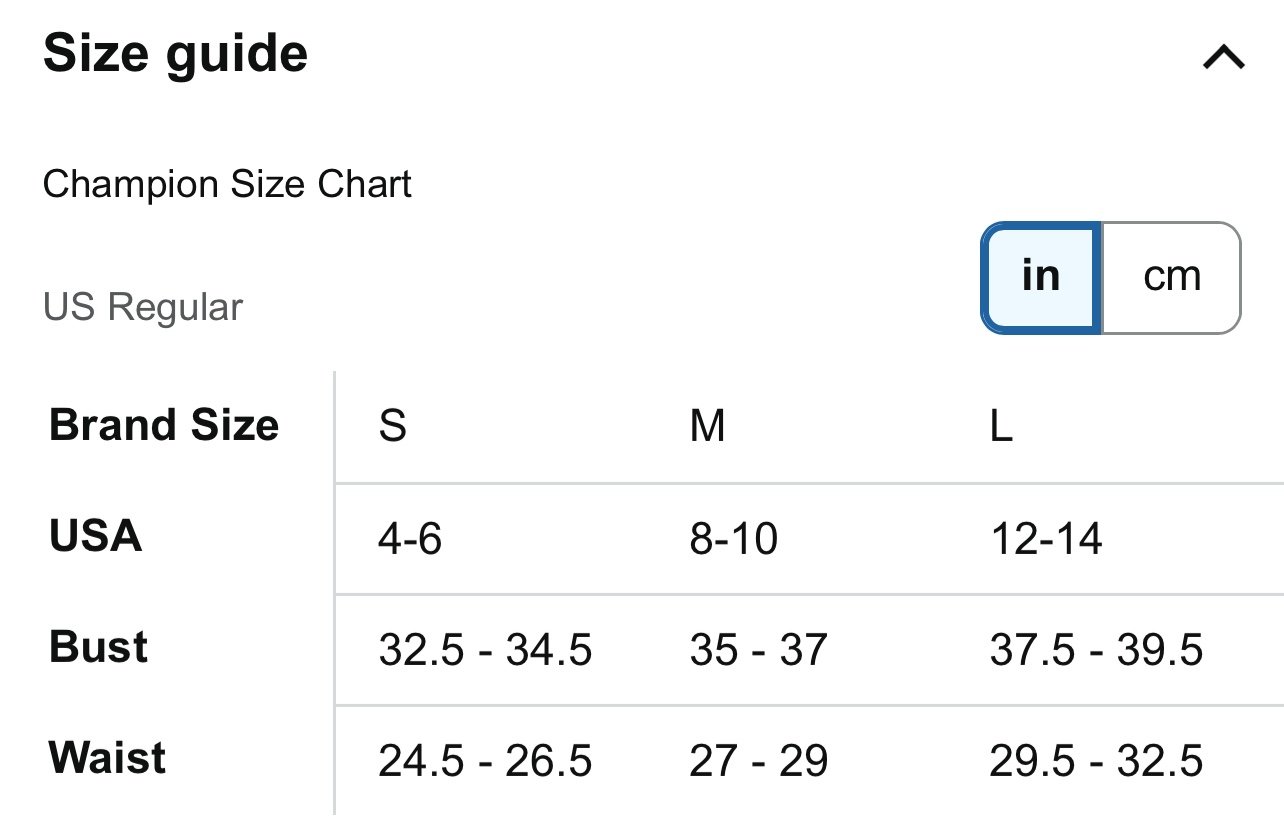Click bust 35 - 37 cell
This screenshot has height=823, width=1284.
(x=758, y=652)
